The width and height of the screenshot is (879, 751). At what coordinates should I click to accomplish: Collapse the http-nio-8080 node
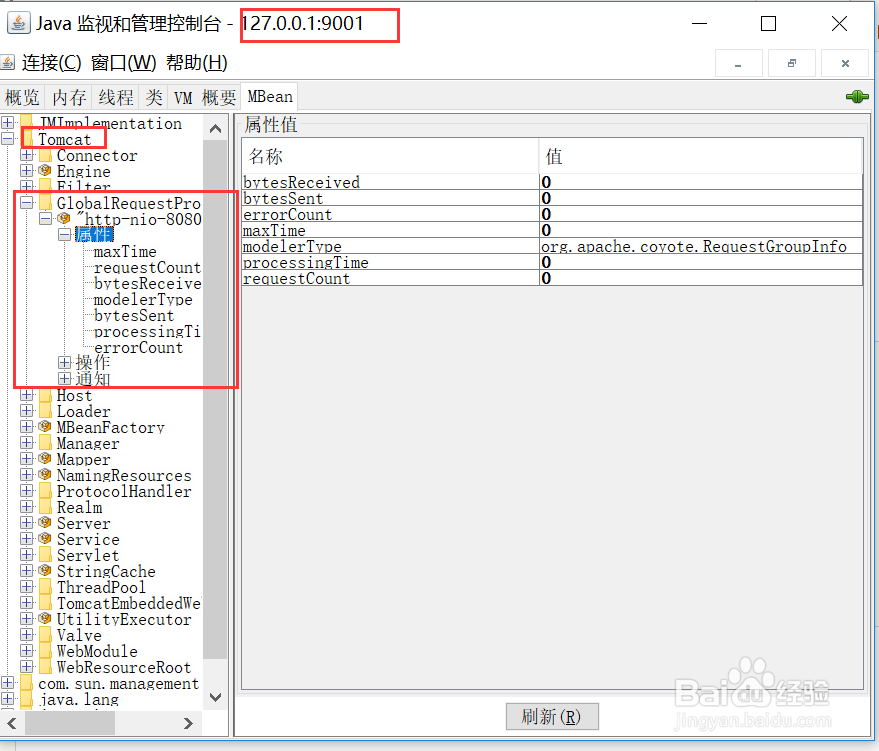point(45,219)
